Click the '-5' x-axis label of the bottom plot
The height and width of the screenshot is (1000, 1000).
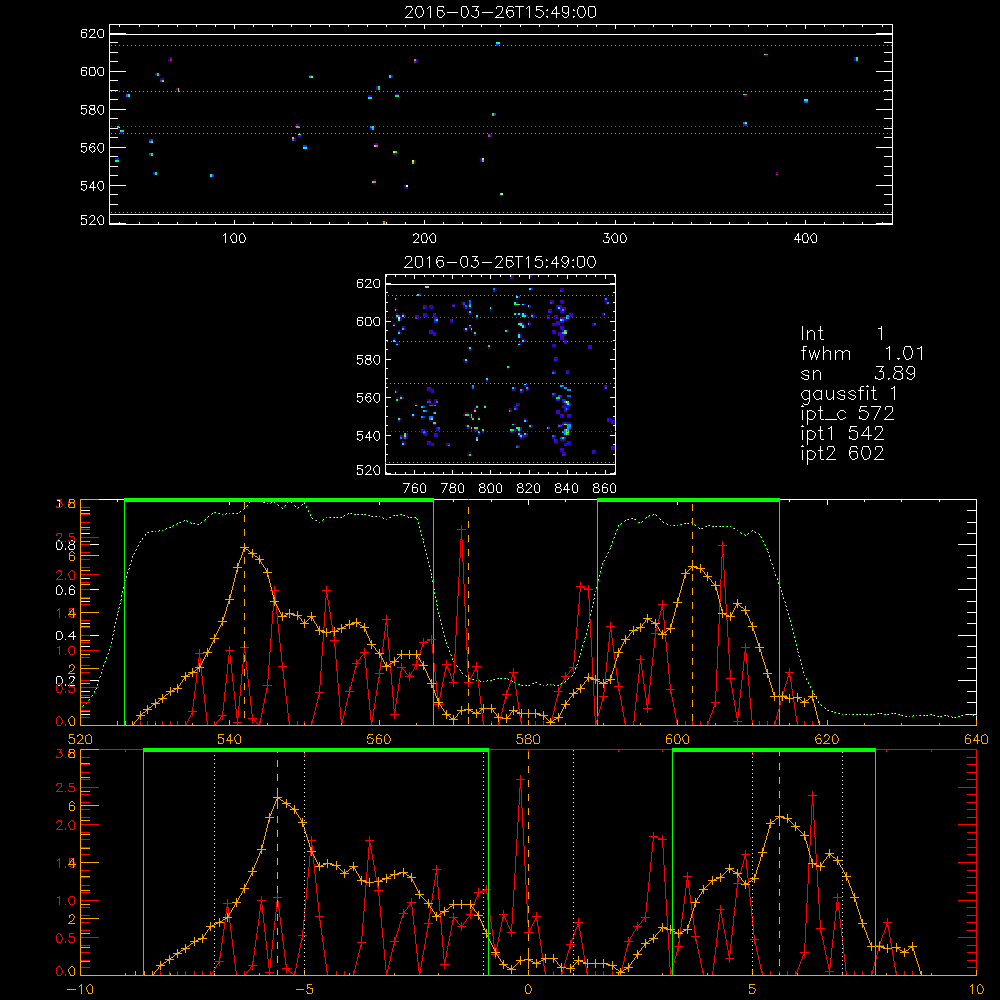tap(304, 989)
